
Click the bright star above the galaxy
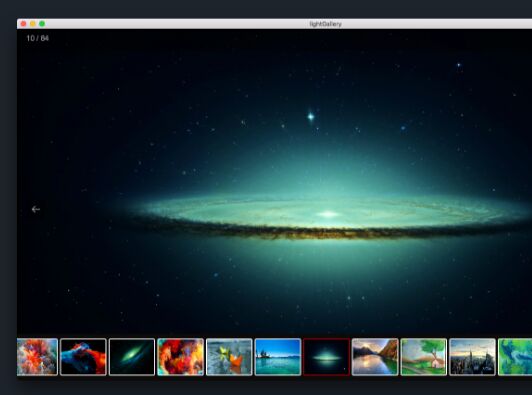click(x=310, y=117)
